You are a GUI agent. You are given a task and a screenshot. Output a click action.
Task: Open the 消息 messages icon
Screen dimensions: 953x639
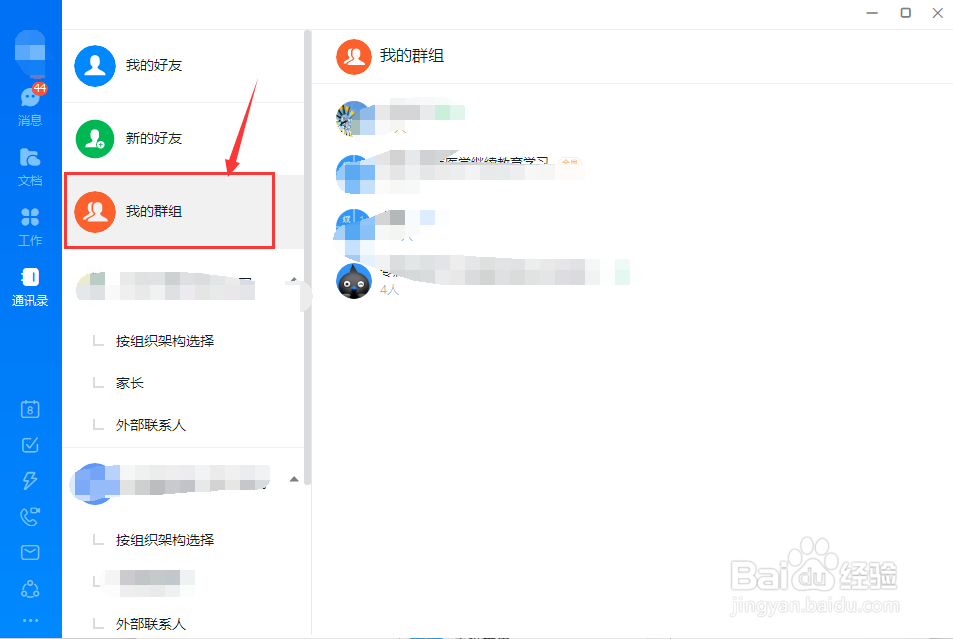tap(30, 105)
